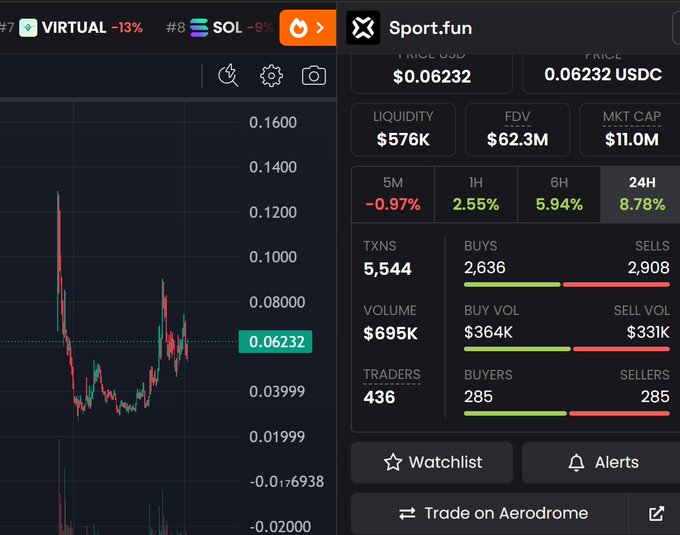Click the 0.08000 price axis label
The width and height of the screenshot is (680, 535).
(277, 302)
